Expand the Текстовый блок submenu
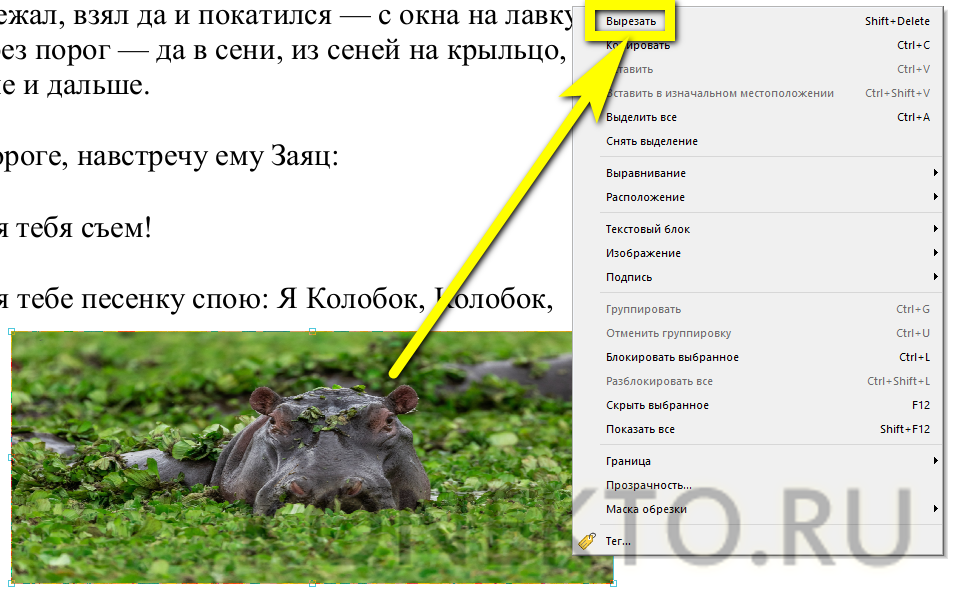This screenshot has height=594, width=954. click(x=648, y=229)
